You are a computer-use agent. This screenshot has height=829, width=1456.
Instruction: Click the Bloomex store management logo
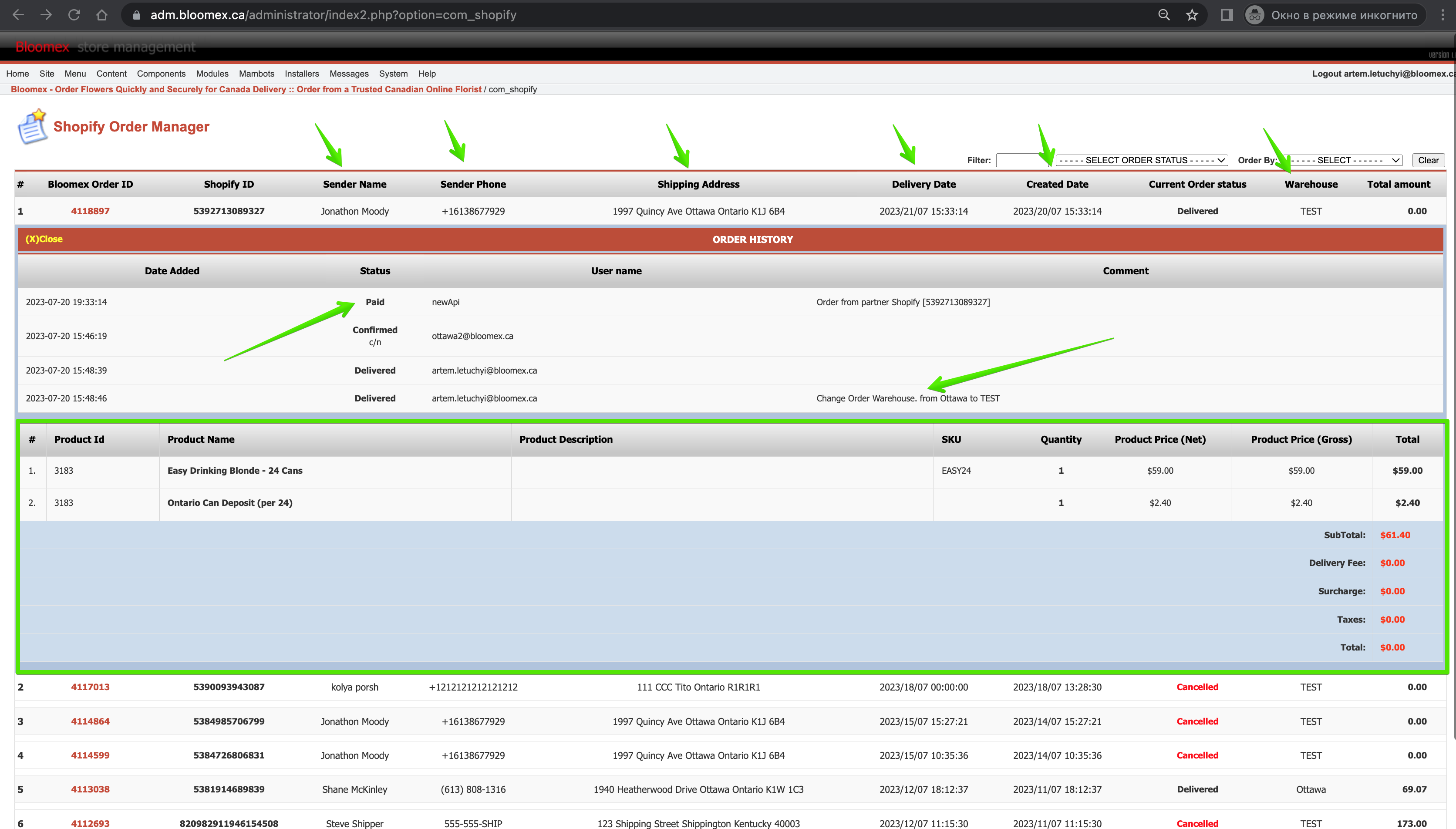coord(105,47)
